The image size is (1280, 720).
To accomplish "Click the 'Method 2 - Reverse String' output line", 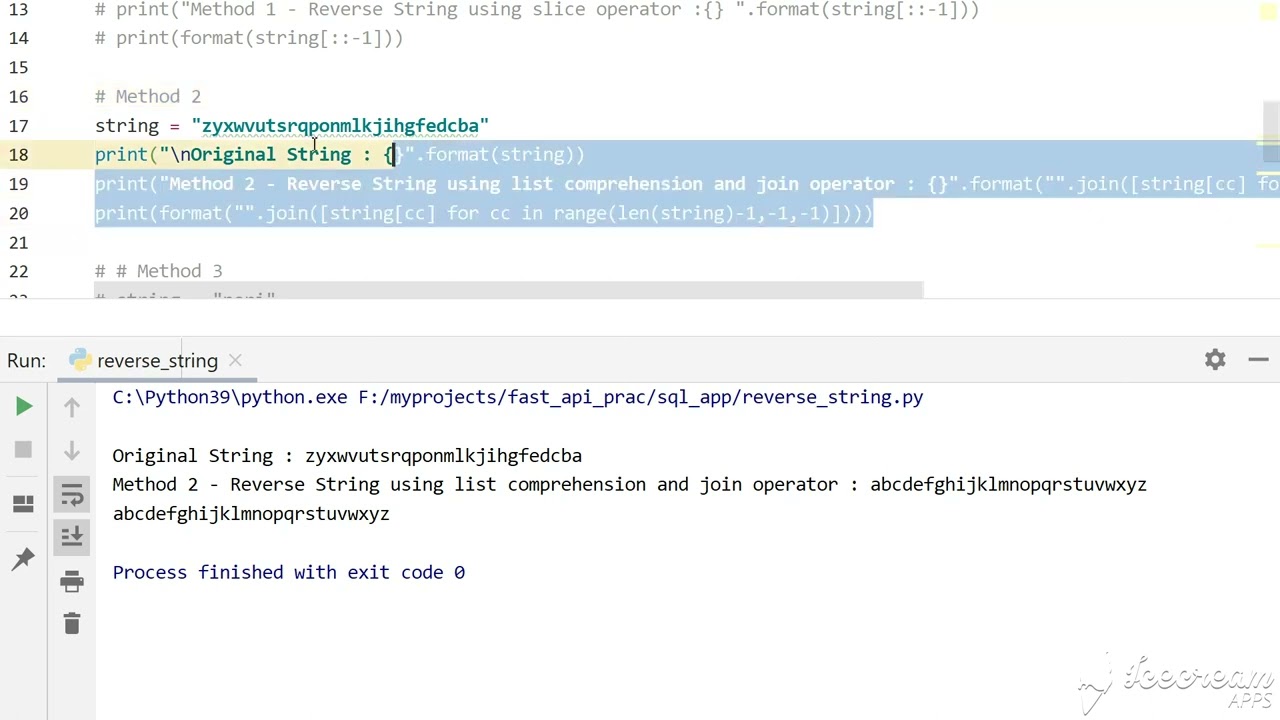I will click(x=630, y=485).
